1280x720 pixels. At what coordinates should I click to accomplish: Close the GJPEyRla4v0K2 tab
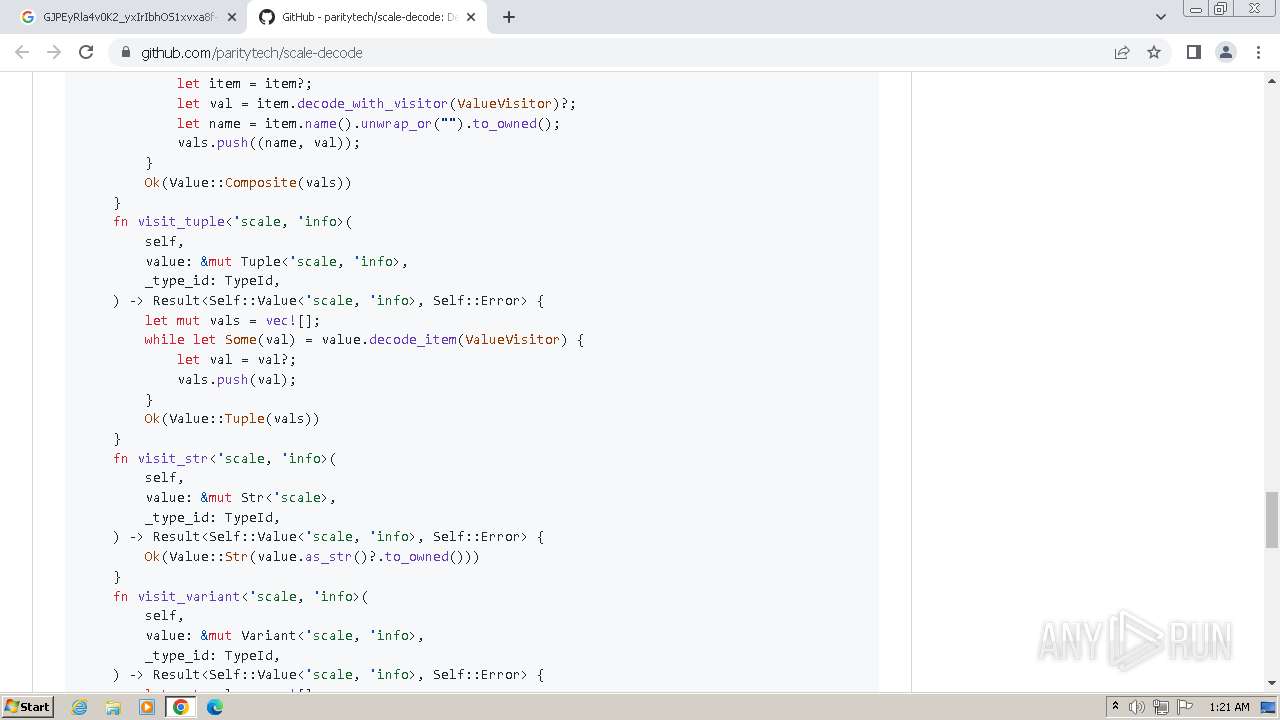(231, 17)
